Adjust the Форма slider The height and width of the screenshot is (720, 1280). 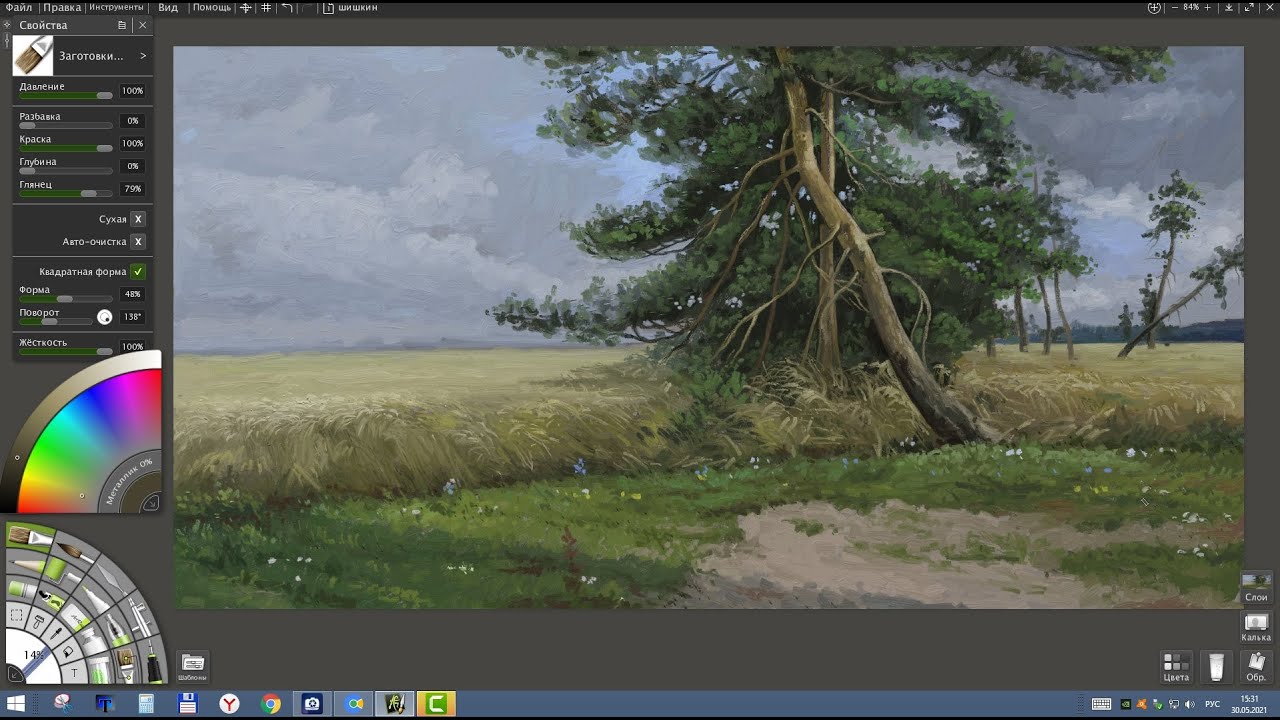coord(66,298)
